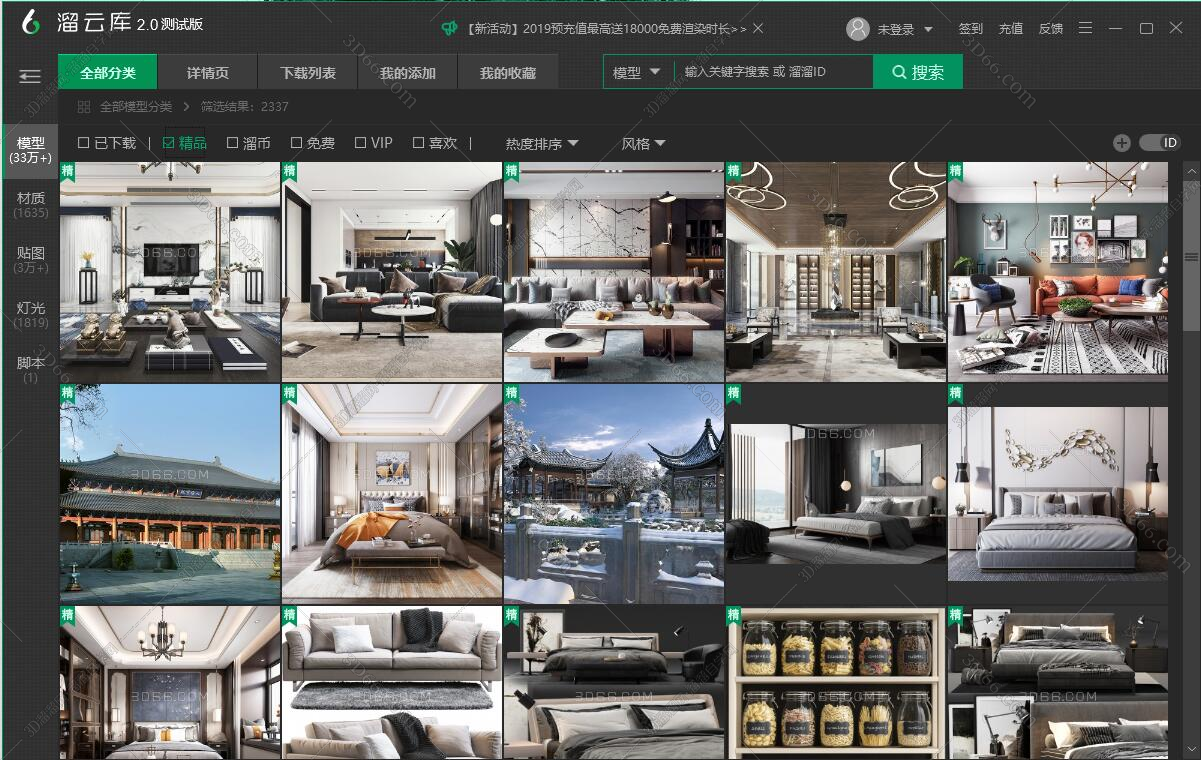
Task: Open the white-background gray sofa model thumbnail
Action: (392, 683)
